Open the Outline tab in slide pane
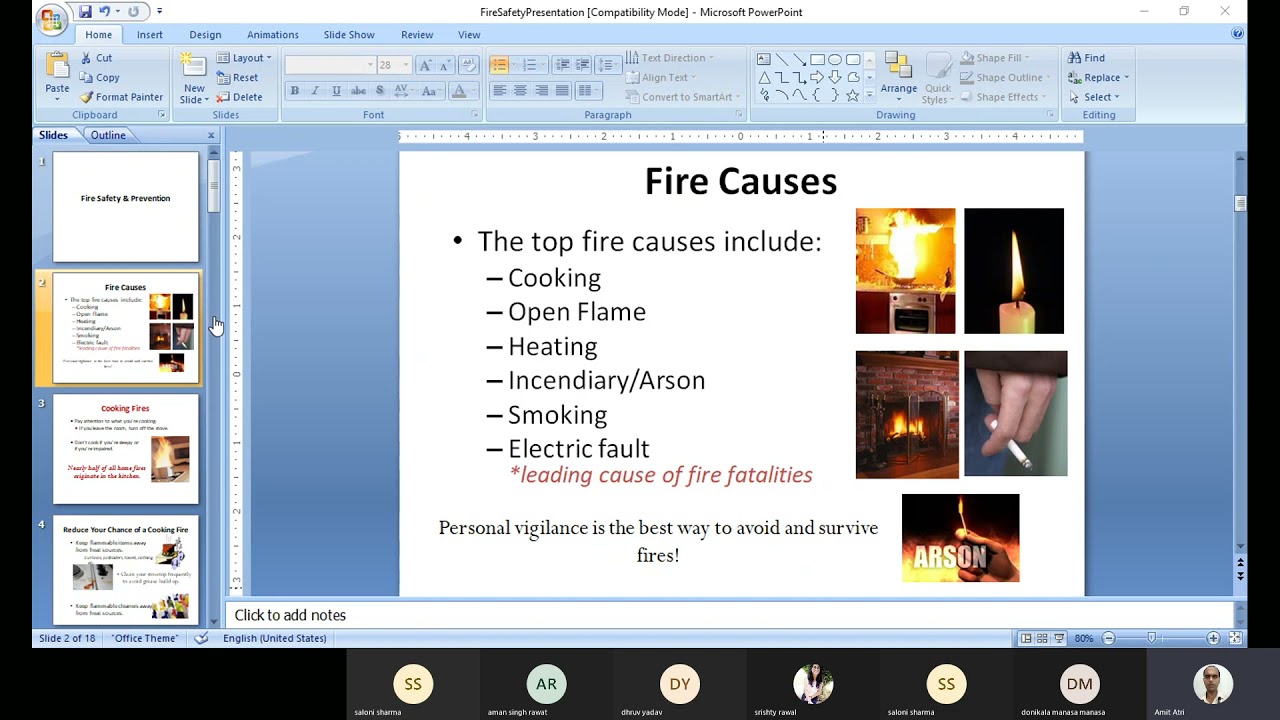 point(108,134)
